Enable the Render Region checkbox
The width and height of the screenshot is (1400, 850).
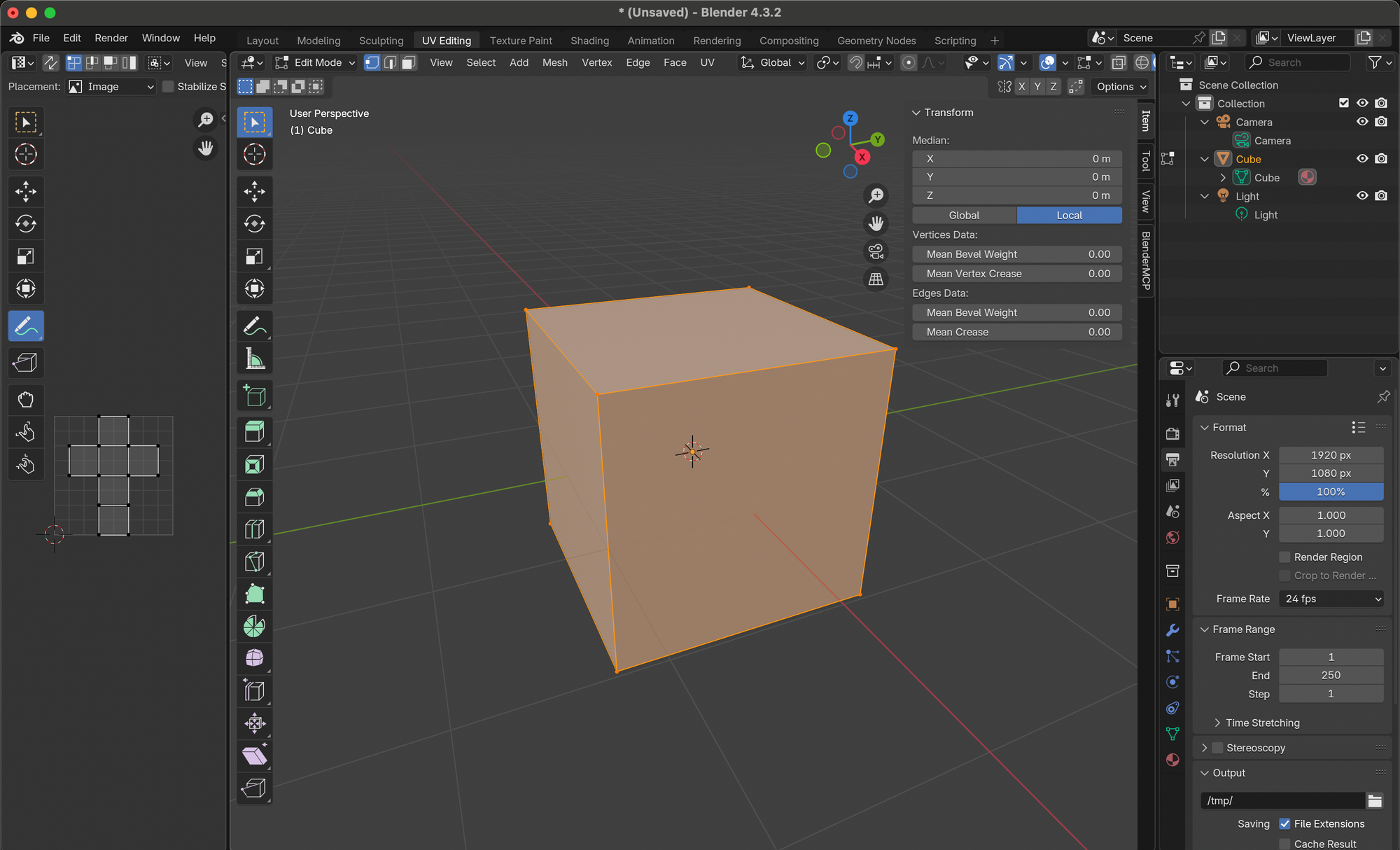tap(1284, 557)
